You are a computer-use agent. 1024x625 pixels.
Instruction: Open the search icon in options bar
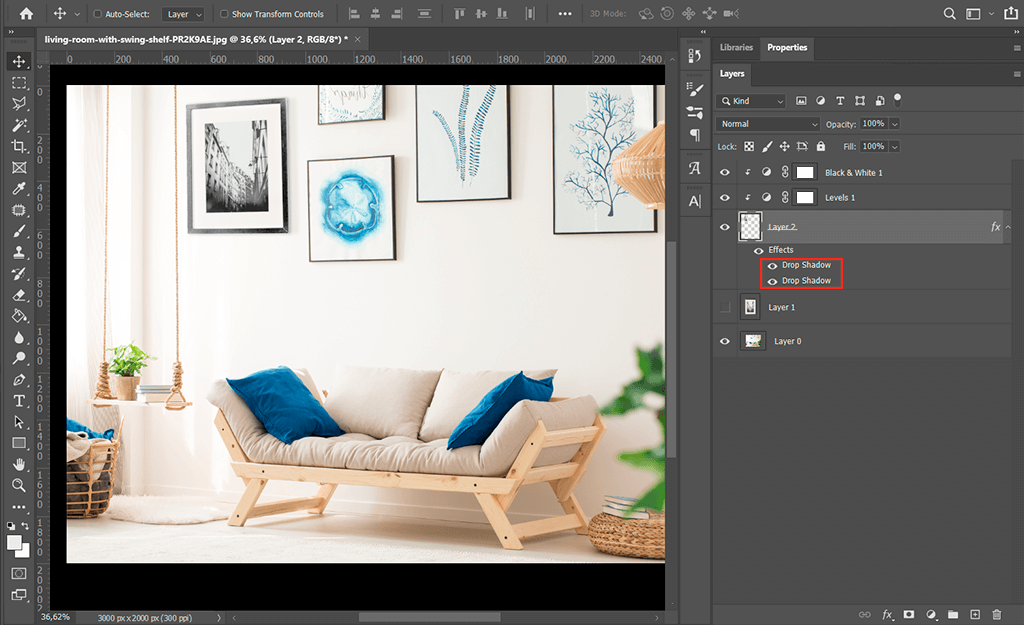coord(950,13)
